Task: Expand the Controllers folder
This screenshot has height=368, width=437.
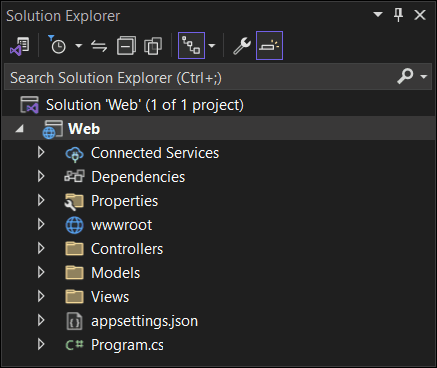Action: pyautogui.click(x=41, y=248)
